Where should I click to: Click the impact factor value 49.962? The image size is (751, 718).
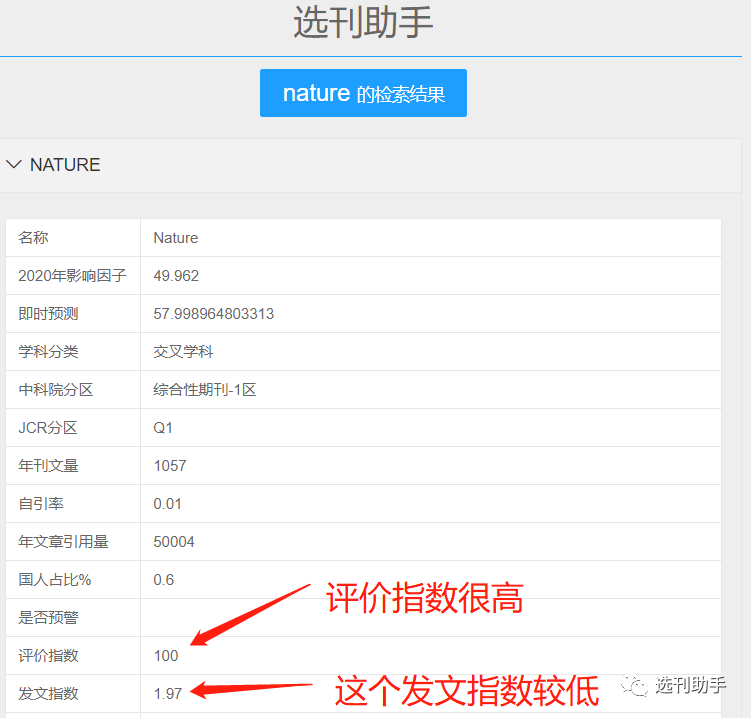176,276
